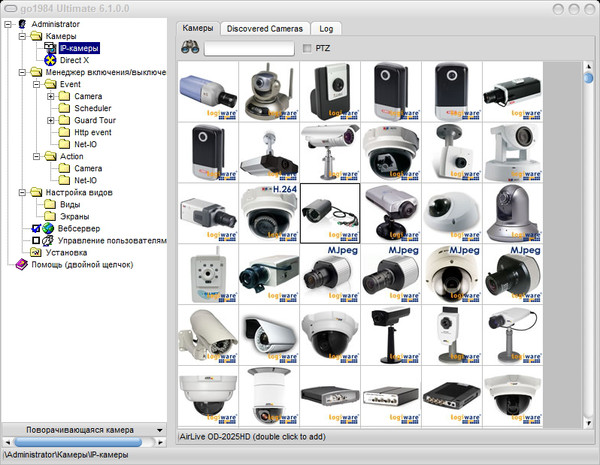Click the camera list scrollbar thumb
The image size is (600, 465).
point(588,76)
